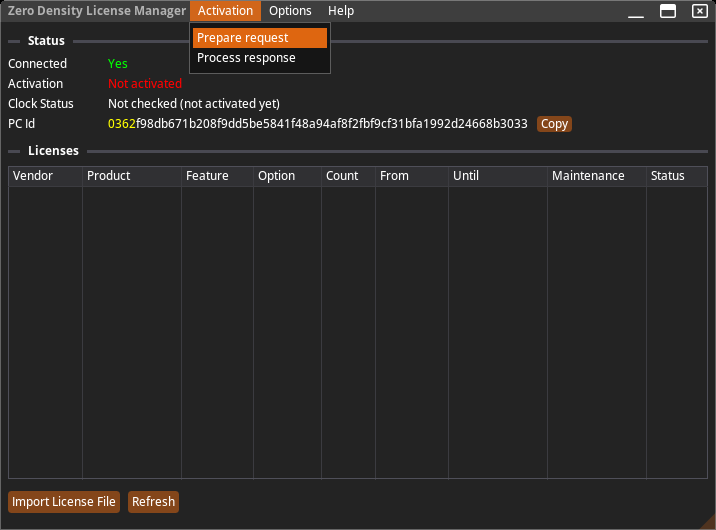Open the Options menu
Image resolution: width=716 pixels, height=530 pixels.
tap(290, 11)
